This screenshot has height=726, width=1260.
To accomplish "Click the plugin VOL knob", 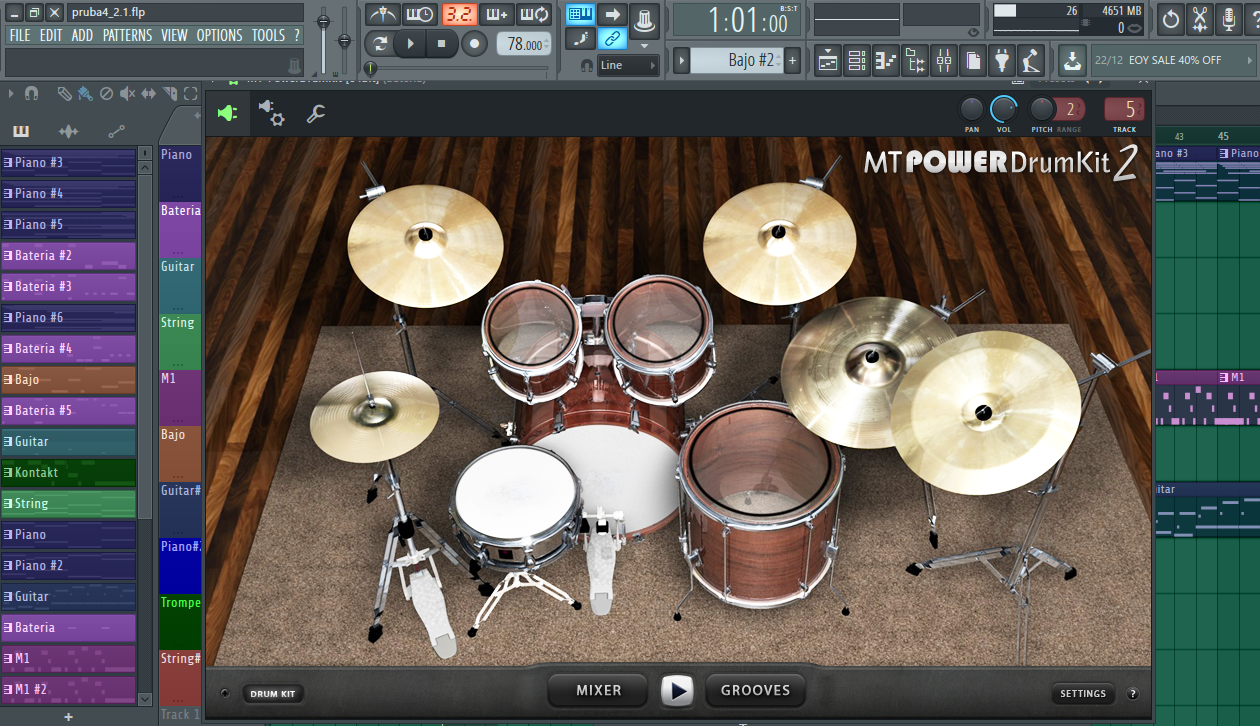I will 1003,109.
